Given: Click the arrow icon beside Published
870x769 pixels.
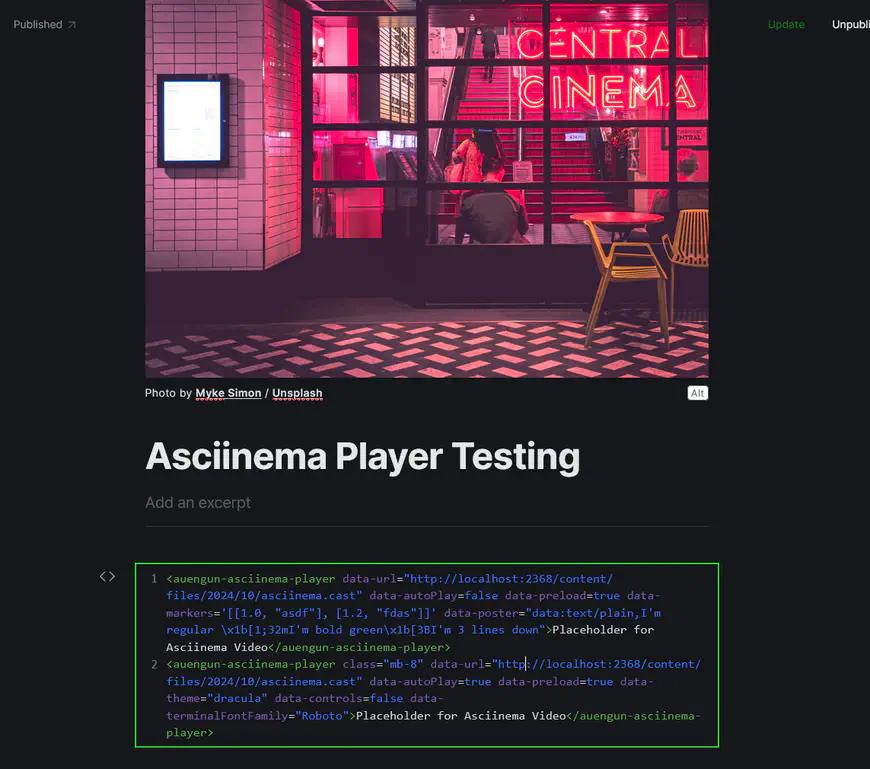Looking at the screenshot, I should (72, 24).
